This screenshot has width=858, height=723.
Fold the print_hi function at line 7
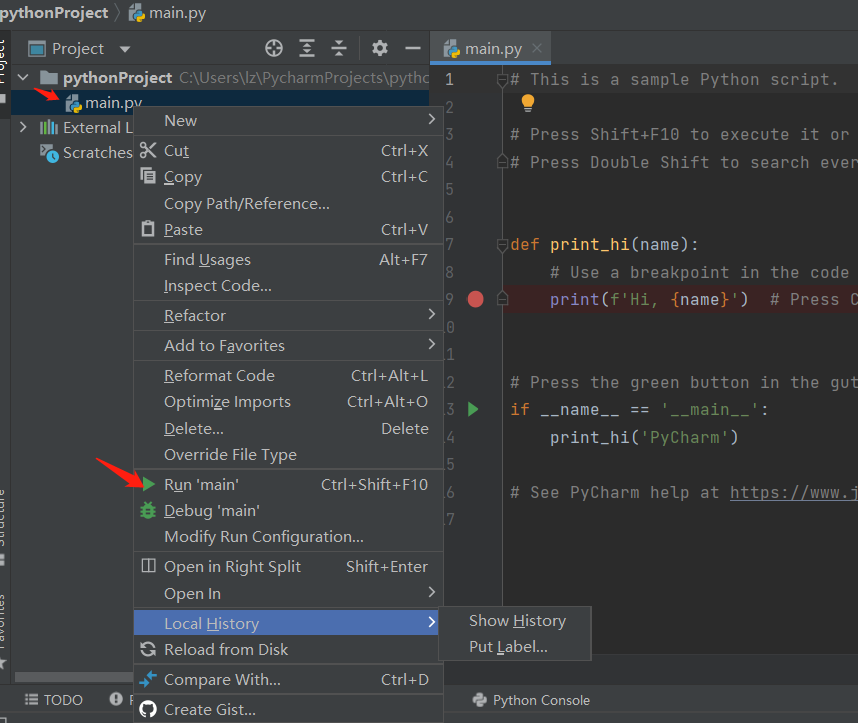(502, 245)
